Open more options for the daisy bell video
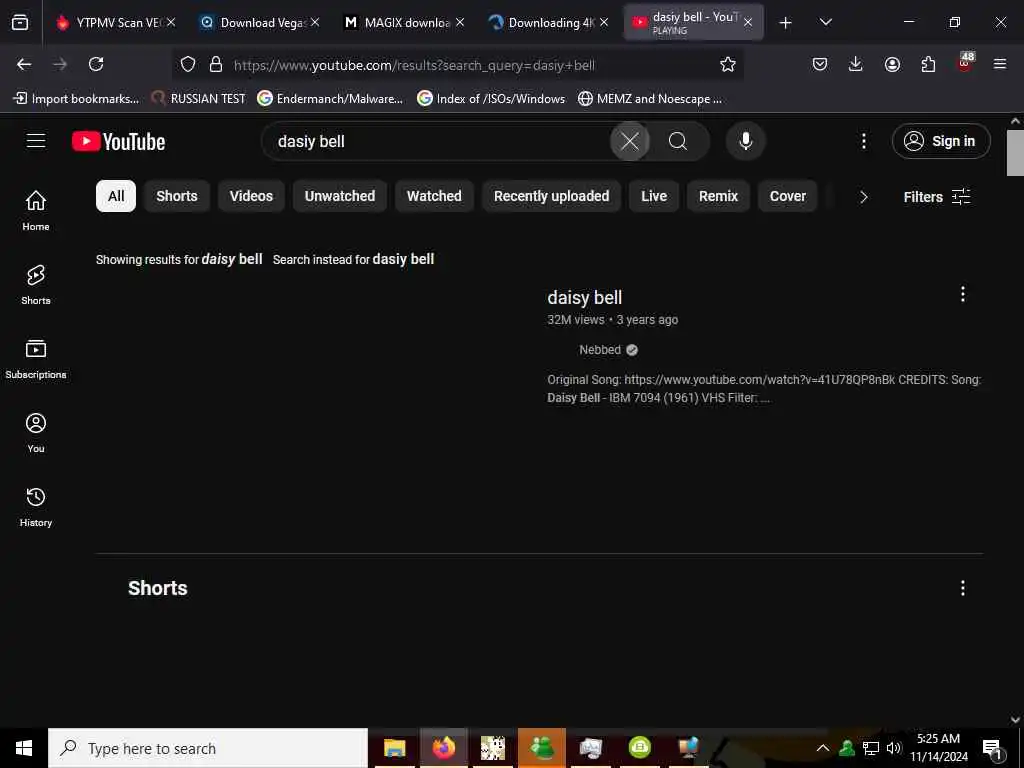The width and height of the screenshot is (1024, 768). 963,295
